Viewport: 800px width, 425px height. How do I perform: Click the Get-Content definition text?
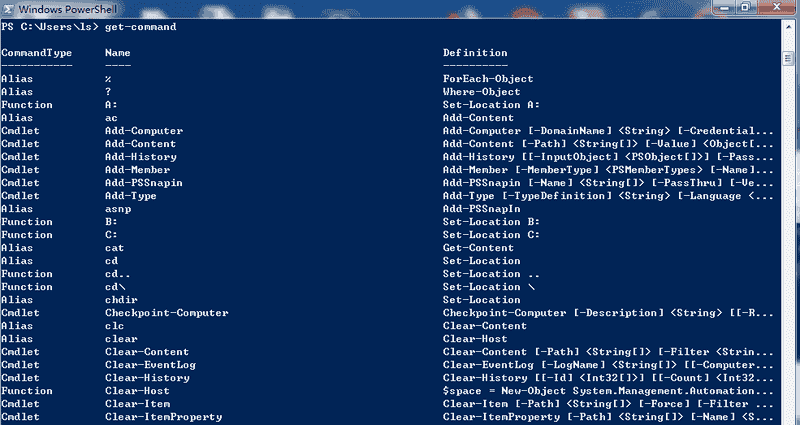point(479,248)
